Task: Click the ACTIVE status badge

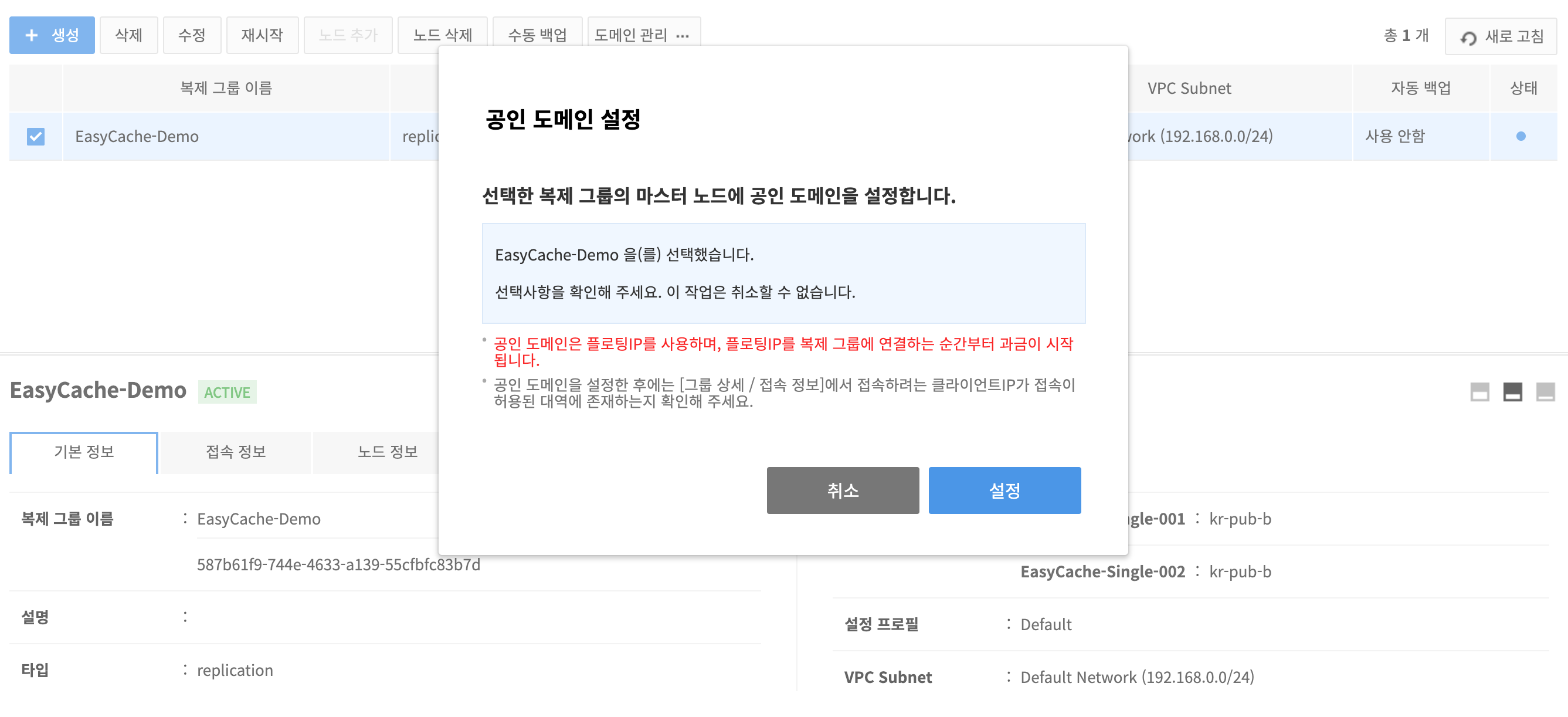Action: pyautogui.click(x=227, y=393)
